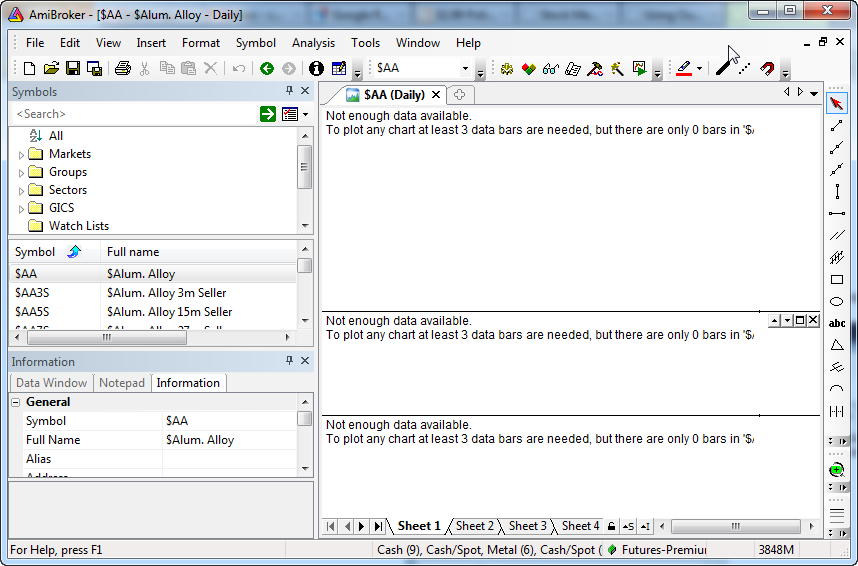Image resolution: width=858 pixels, height=566 pixels.
Task: Pin the Symbols panel
Action: (x=289, y=91)
